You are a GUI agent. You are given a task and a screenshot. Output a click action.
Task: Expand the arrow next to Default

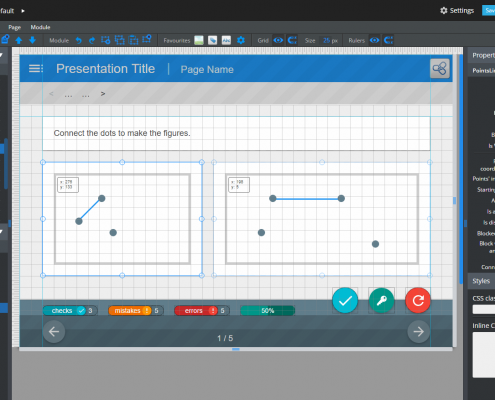[x=23, y=11]
